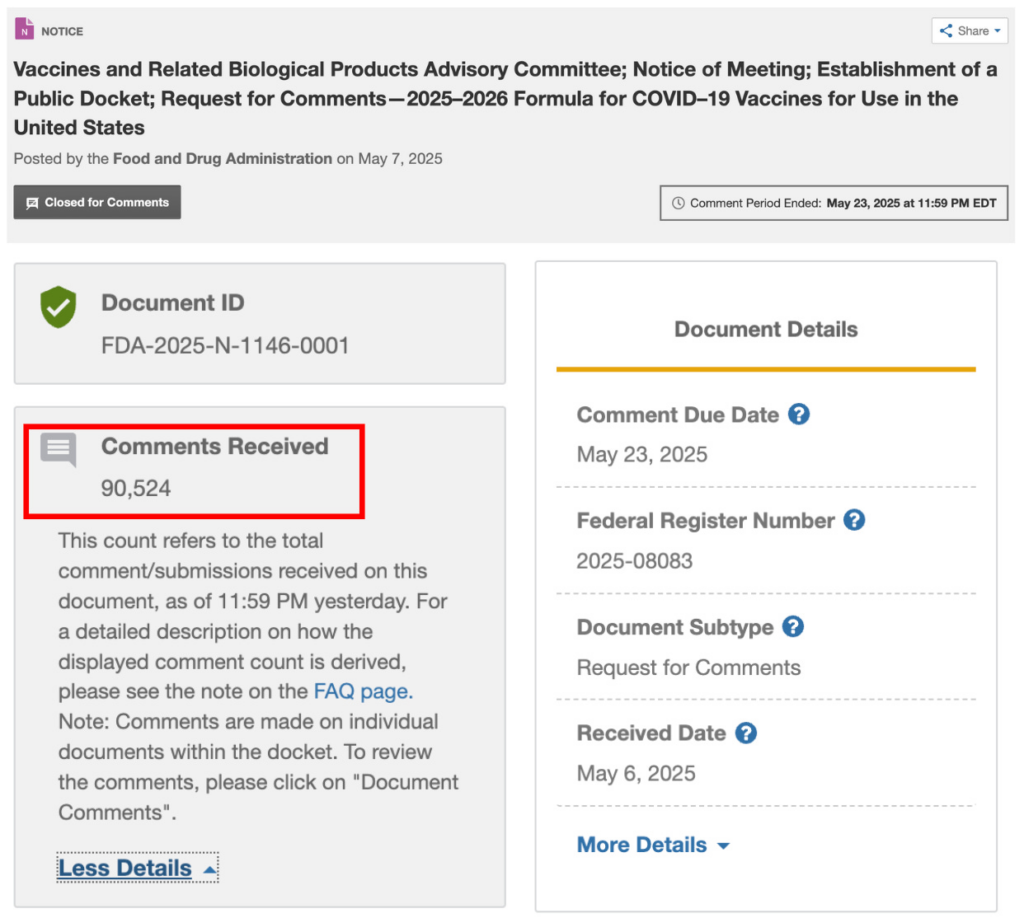This screenshot has width=1024, height=918.
Task: Show help for Received Date
Action: [x=745, y=733]
